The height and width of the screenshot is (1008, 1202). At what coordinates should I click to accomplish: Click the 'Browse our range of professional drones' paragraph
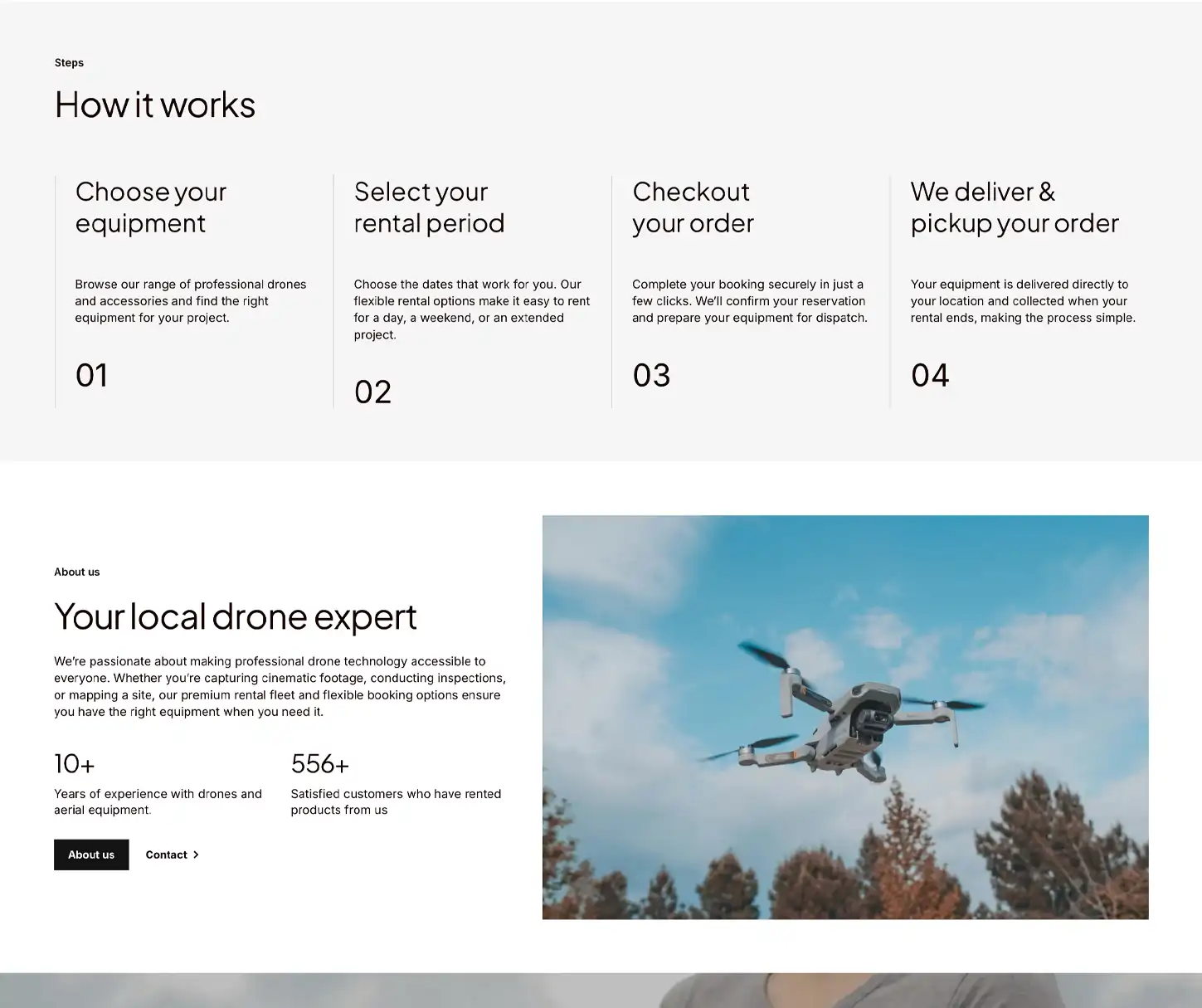[191, 301]
